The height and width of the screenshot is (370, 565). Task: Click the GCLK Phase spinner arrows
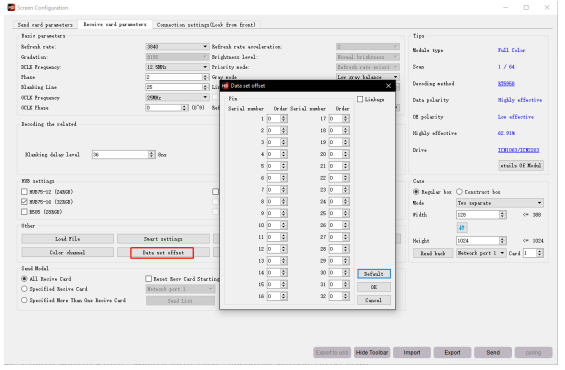(x=185, y=108)
